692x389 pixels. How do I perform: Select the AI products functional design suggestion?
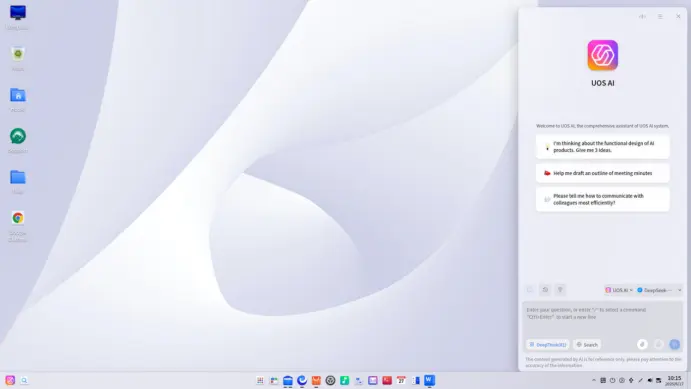point(602,147)
